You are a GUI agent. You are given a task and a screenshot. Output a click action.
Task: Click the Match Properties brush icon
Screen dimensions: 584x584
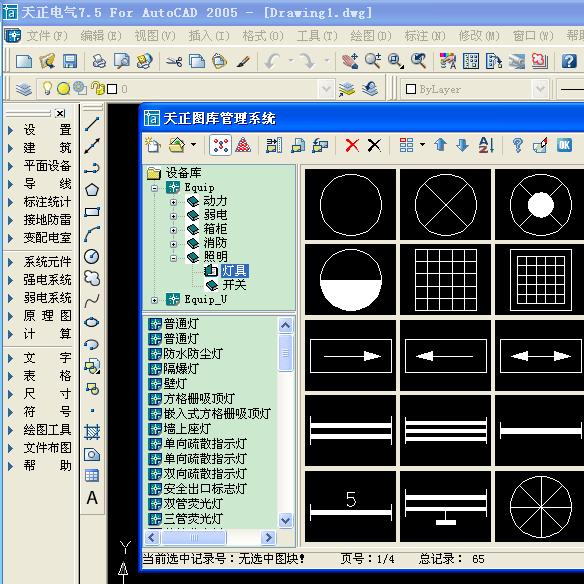(243, 61)
